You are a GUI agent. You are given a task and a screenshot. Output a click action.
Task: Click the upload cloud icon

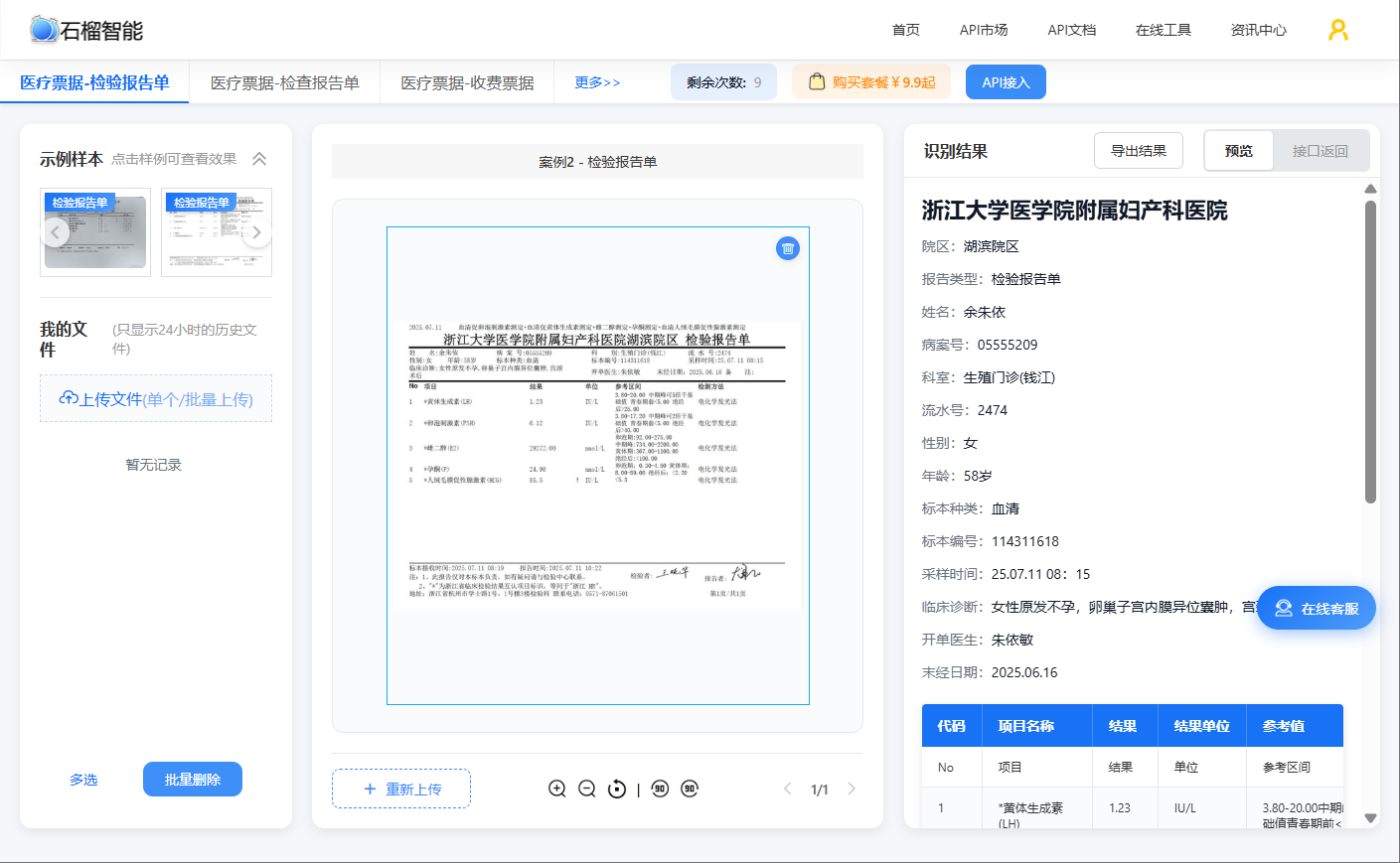click(69, 398)
